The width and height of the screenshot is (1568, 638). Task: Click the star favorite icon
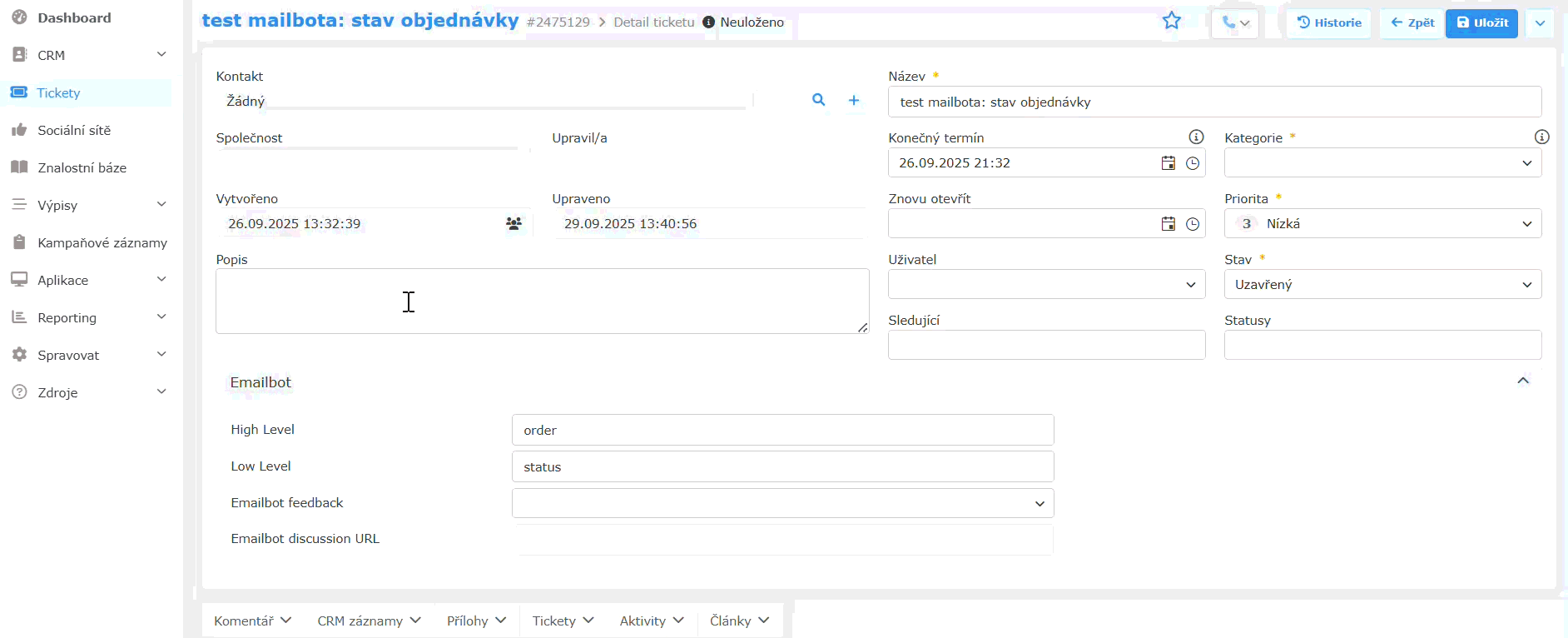(x=1171, y=21)
